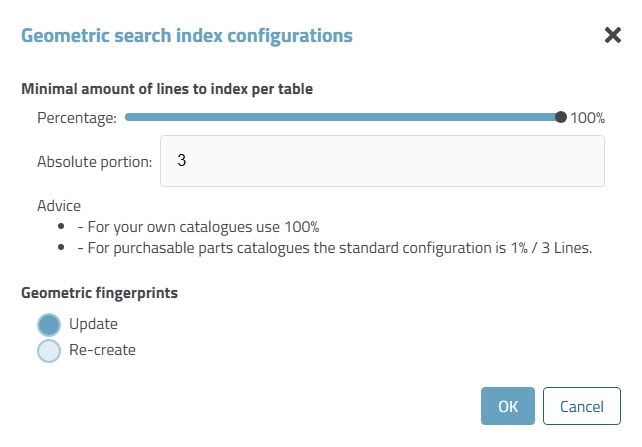Close the Geometric search index configurations dialog
This screenshot has width=642, height=447.
click(x=613, y=36)
